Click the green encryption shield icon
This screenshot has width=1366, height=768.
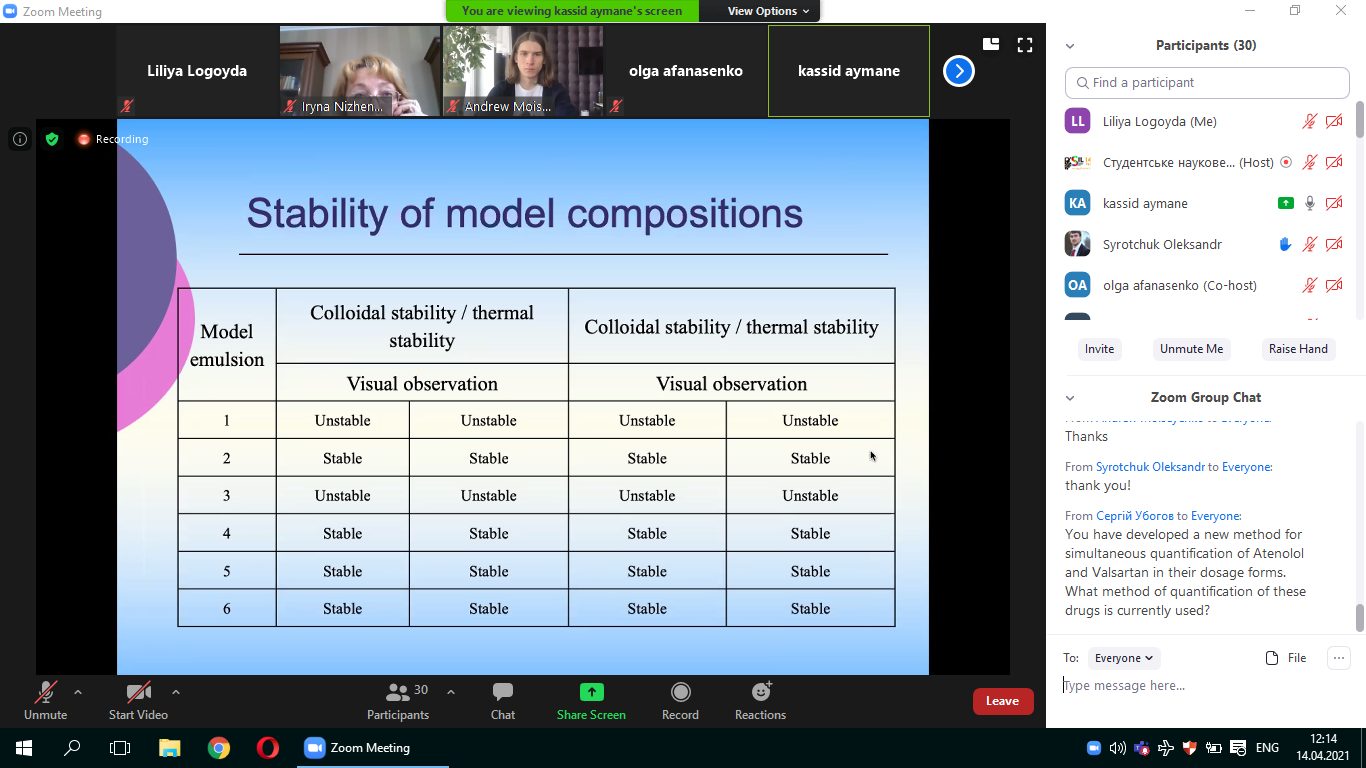(52, 139)
